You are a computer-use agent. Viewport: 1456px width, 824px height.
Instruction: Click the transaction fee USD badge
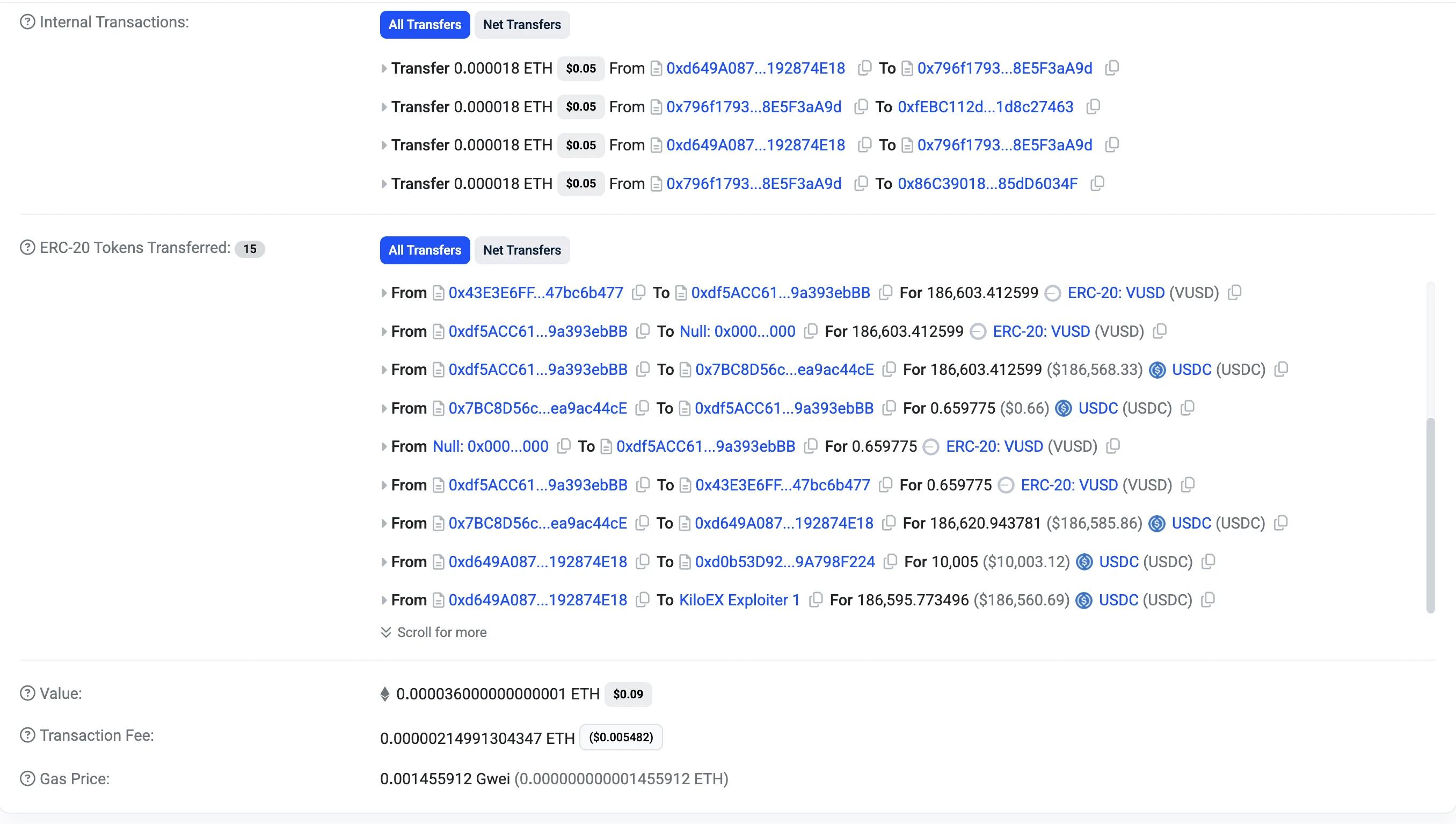pos(621,738)
